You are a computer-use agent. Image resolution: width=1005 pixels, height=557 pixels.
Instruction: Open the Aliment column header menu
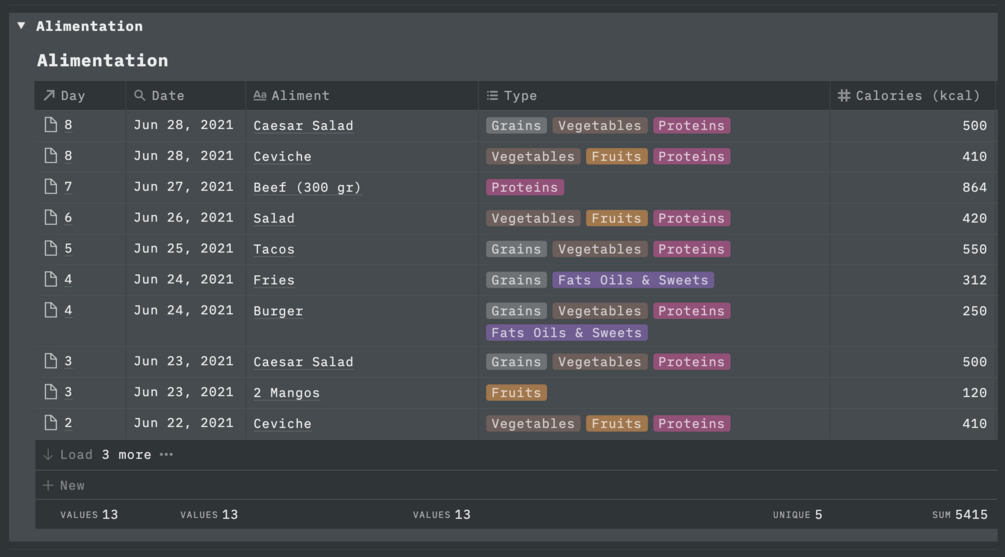pyautogui.click(x=300, y=96)
